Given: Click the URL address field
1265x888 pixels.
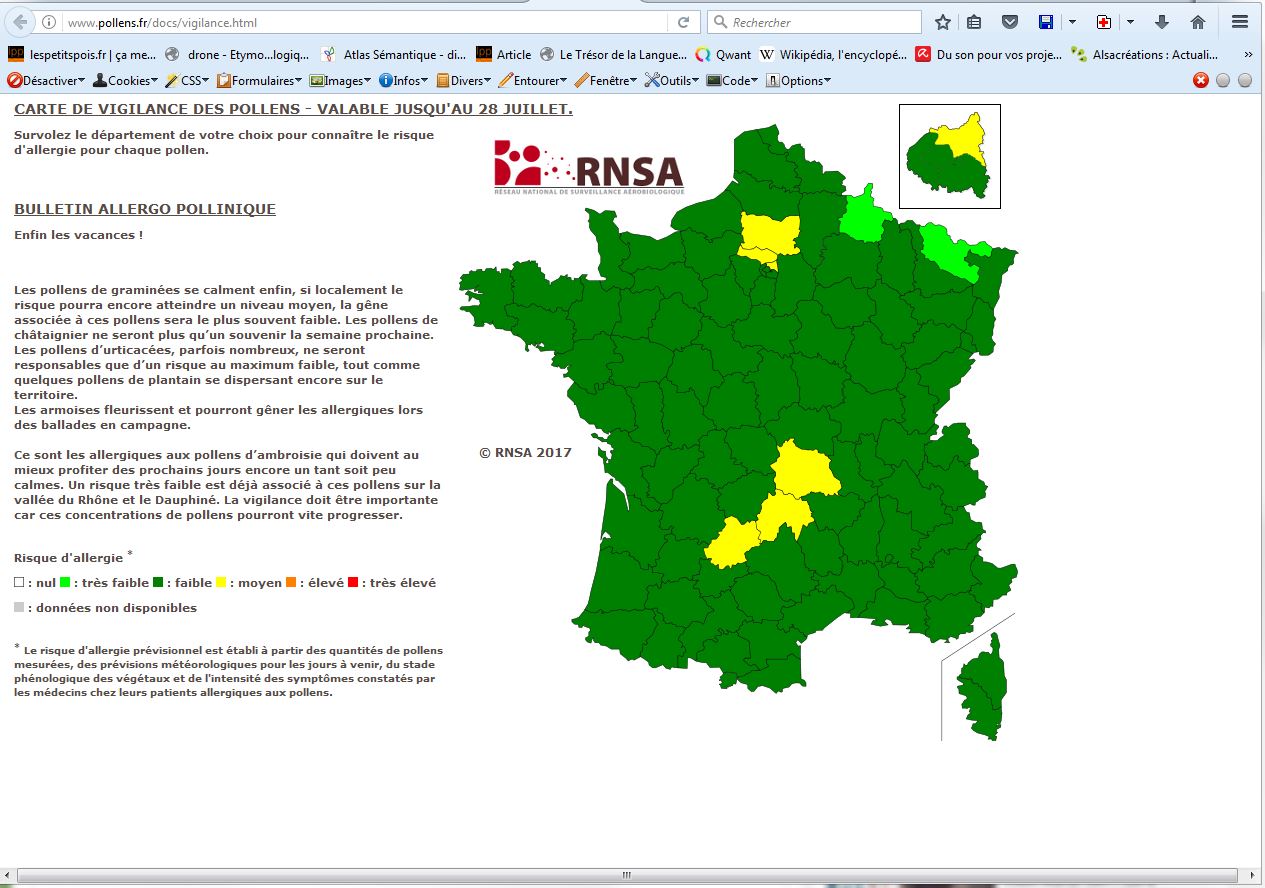Looking at the screenshot, I should pyautogui.click(x=365, y=22).
